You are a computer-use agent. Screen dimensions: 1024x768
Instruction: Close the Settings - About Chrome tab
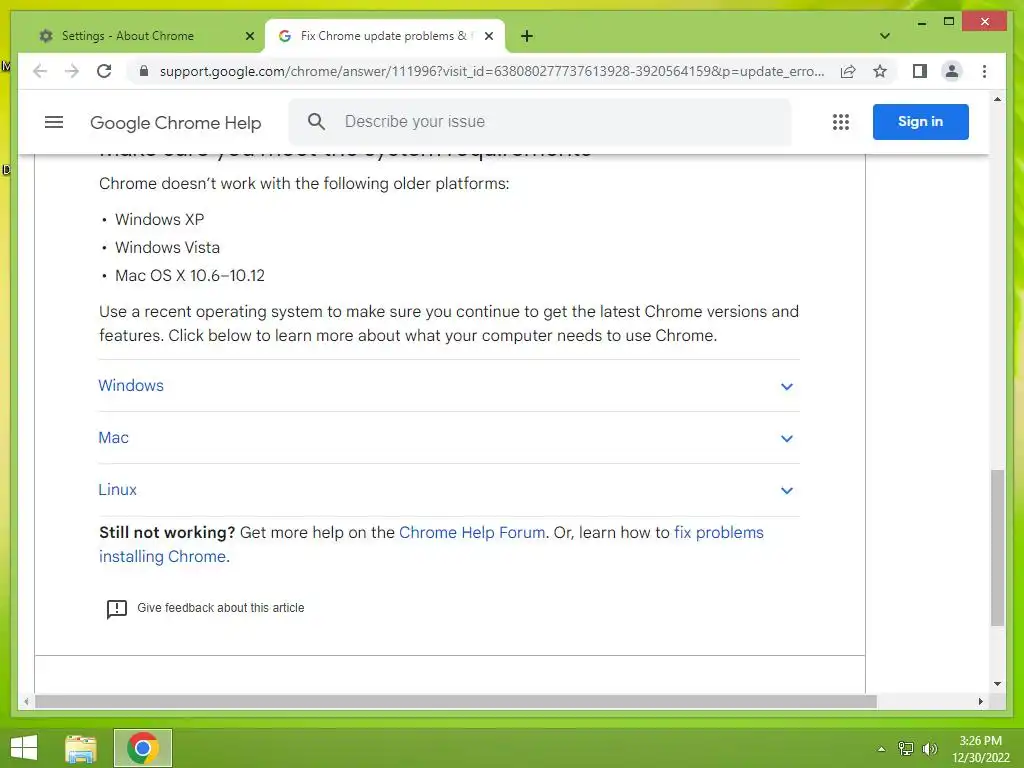pyautogui.click(x=249, y=36)
